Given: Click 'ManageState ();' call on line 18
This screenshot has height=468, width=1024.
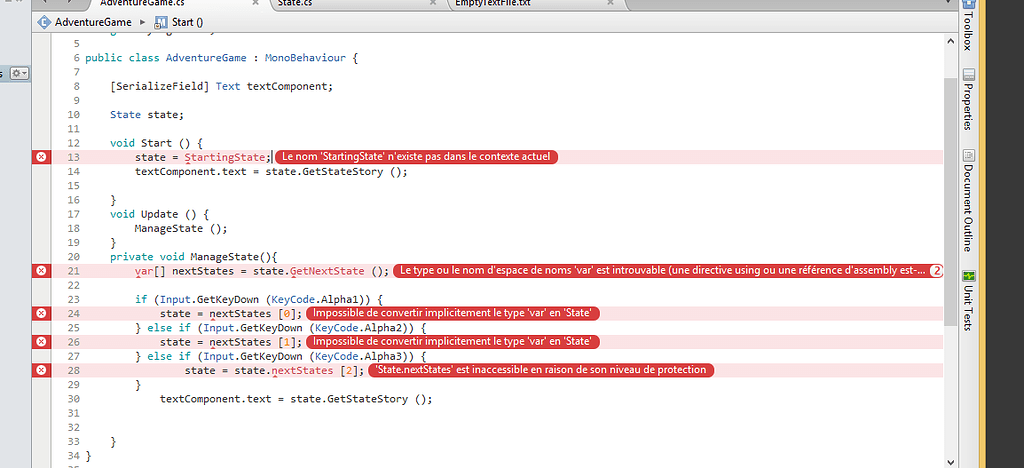Looking at the screenshot, I should [182, 228].
